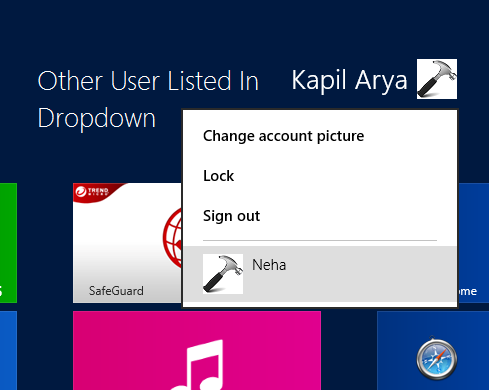
Task: Click the white music note icon
Action: click(197, 365)
